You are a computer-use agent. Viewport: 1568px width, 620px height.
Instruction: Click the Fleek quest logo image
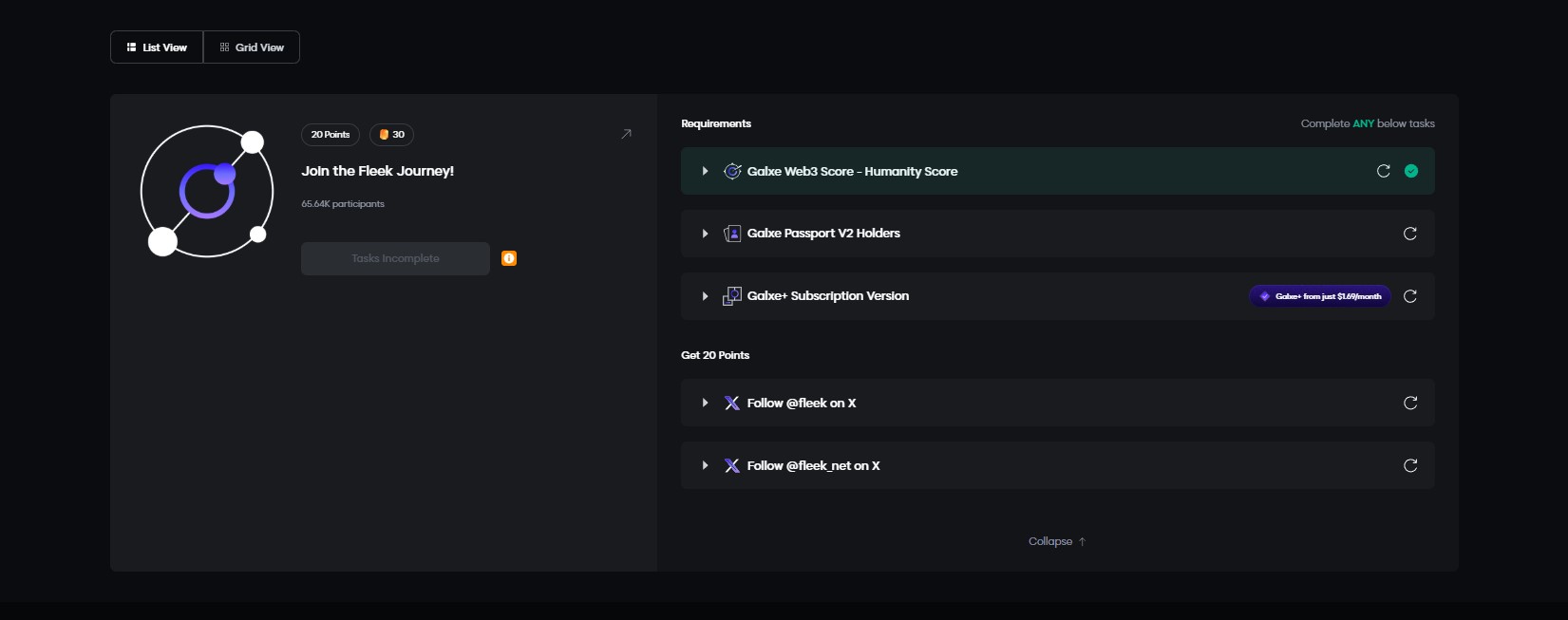pos(207,191)
